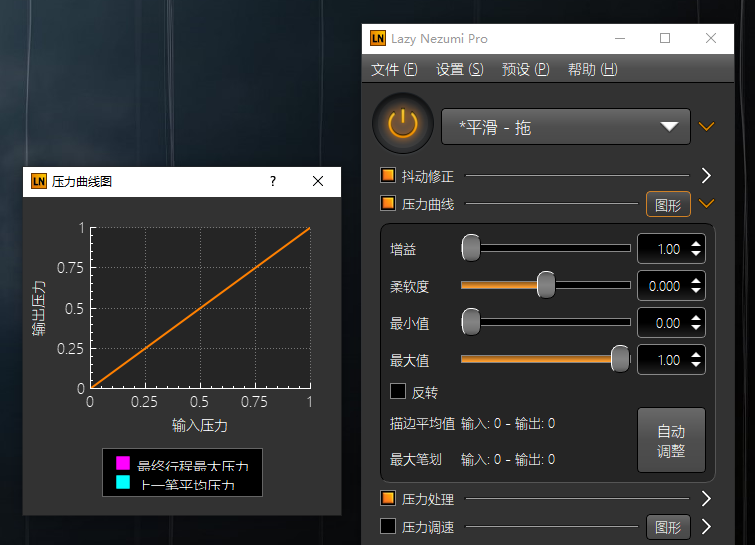Screen dimensions: 755x545
Task: Maximize the Lazy Nezumi Pro window
Action: (665, 39)
